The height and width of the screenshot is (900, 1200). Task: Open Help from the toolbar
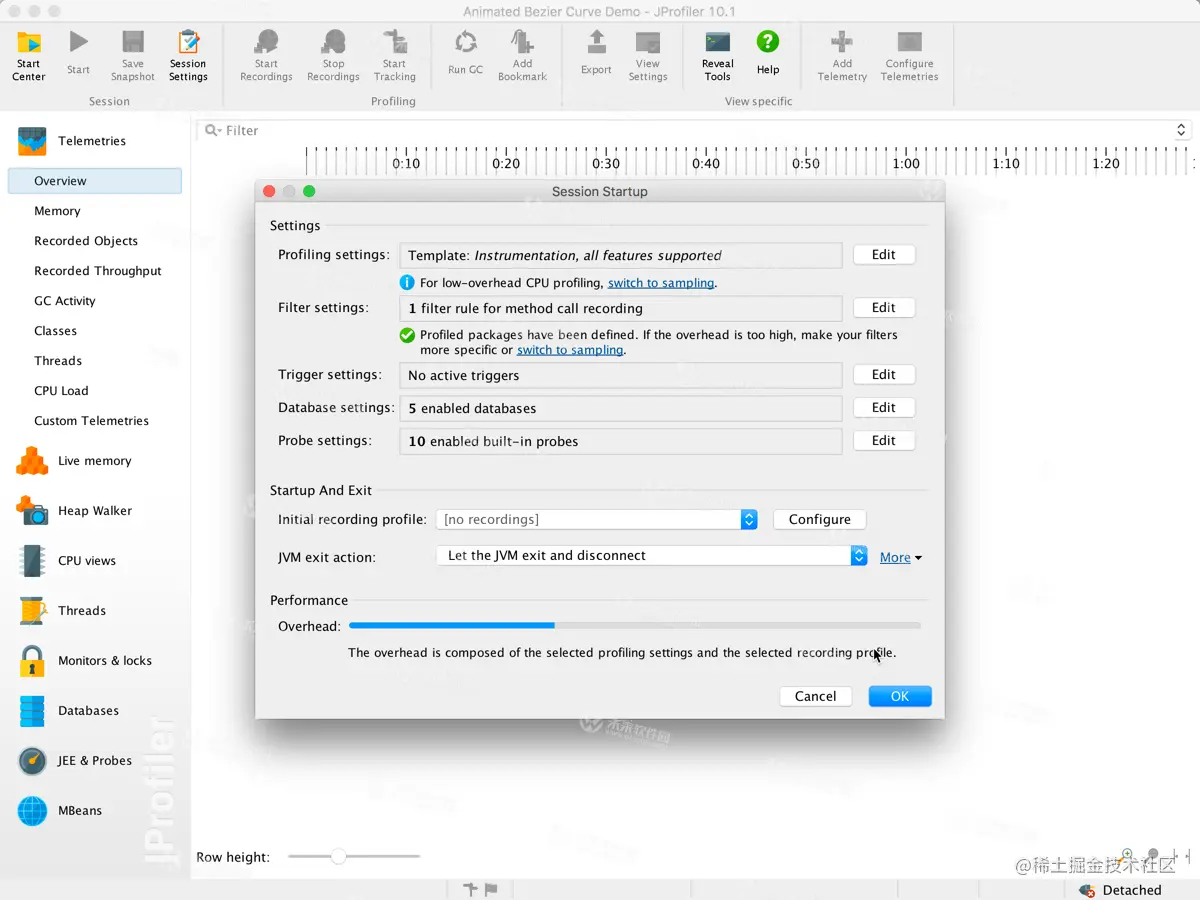768,54
